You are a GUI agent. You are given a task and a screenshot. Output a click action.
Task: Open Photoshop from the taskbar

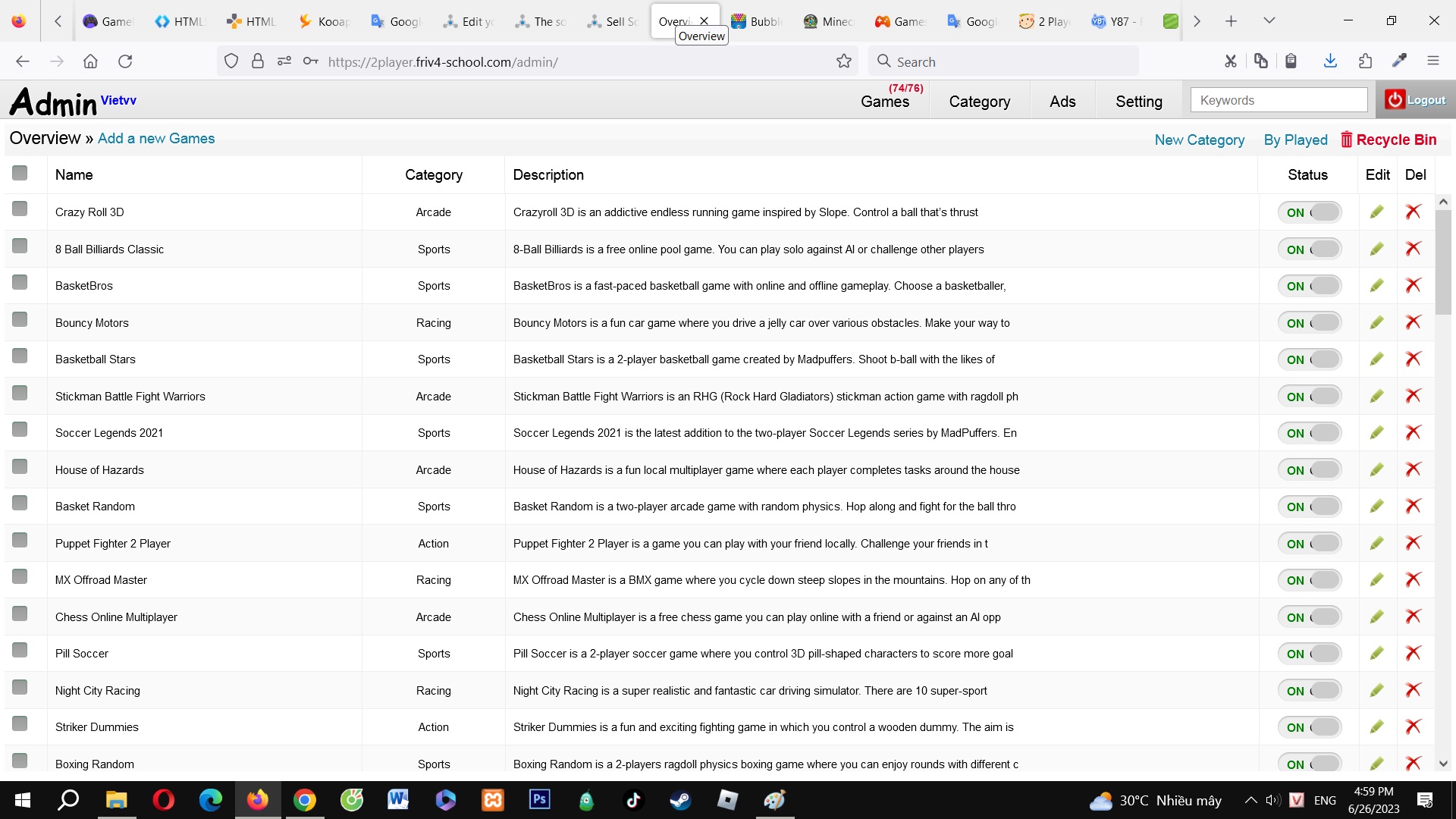tap(539, 800)
